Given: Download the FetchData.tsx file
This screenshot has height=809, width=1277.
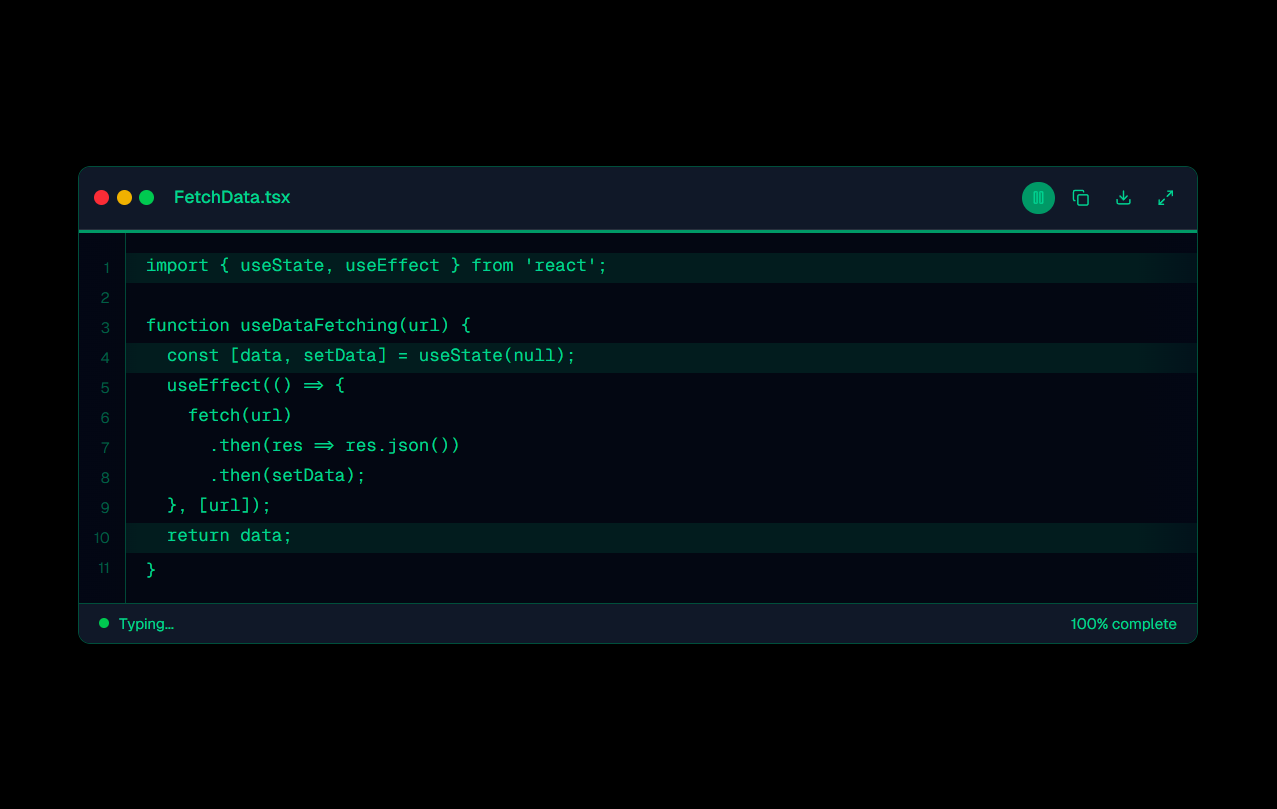Looking at the screenshot, I should tap(1123, 198).
